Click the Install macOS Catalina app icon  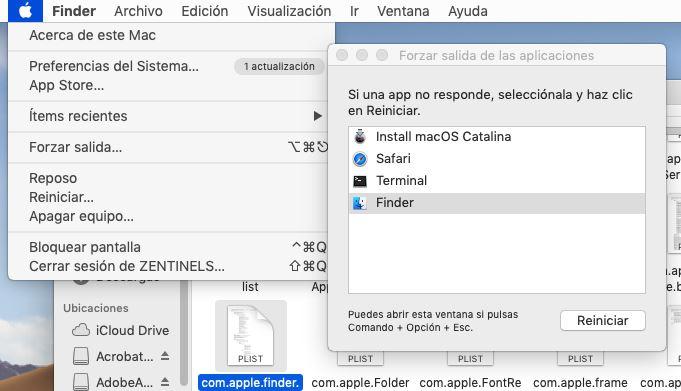tap(360, 136)
